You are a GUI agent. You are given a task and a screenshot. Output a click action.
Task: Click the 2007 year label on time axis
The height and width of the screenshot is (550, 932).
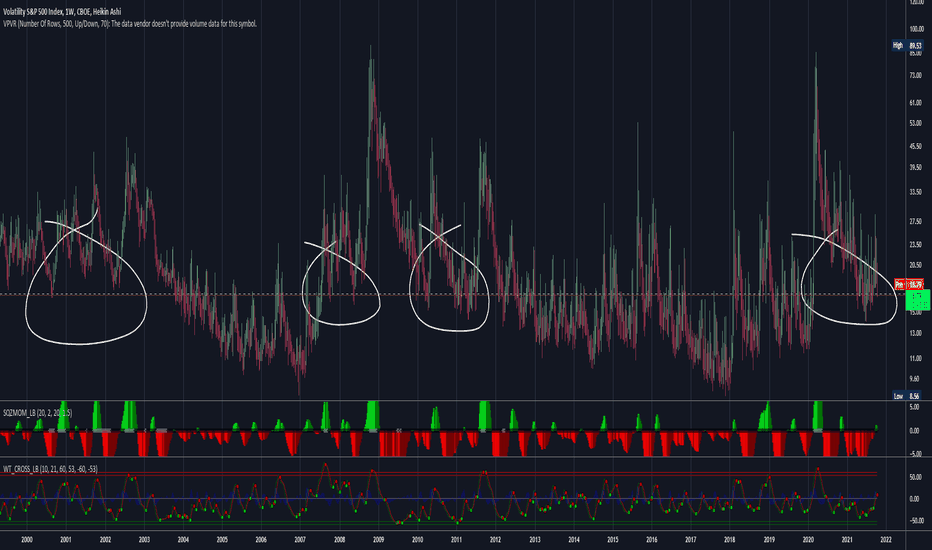tap(300, 540)
